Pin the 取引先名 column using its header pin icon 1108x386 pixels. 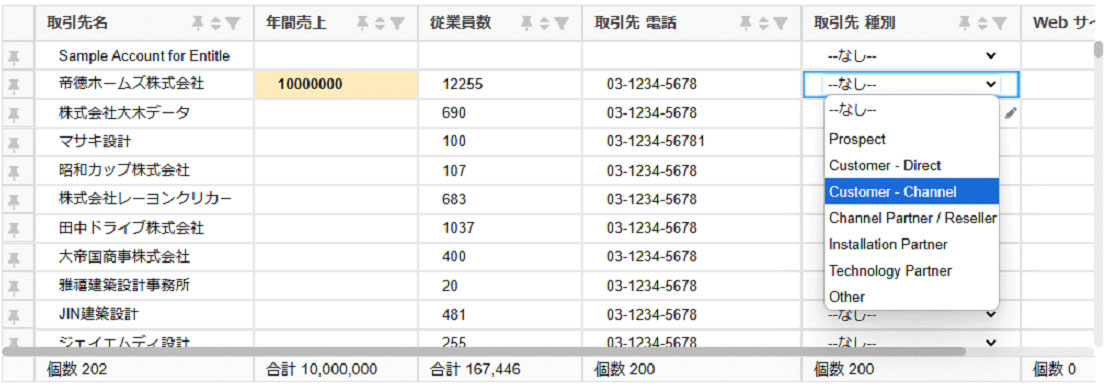(x=199, y=23)
